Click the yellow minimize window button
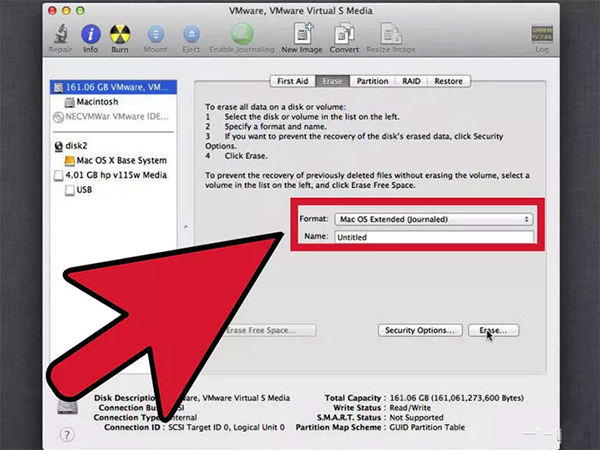The width and height of the screenshot is (600, 450). pos(66,11)
